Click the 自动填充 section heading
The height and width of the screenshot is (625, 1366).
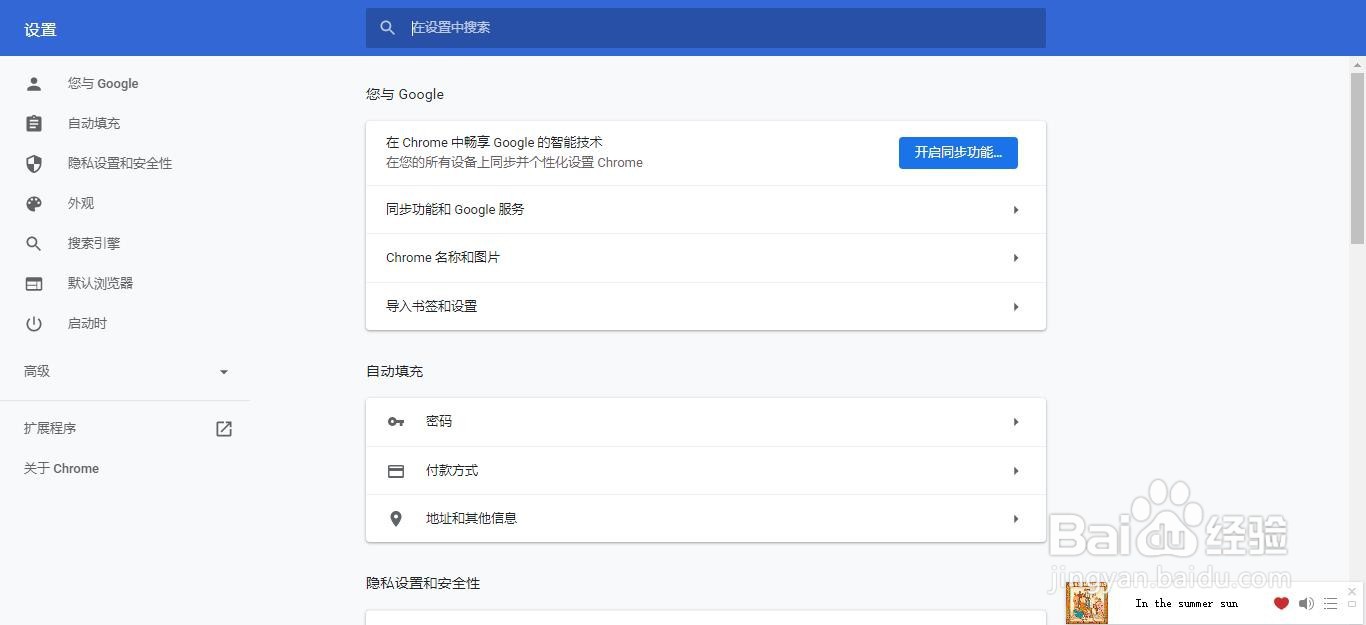394,372
